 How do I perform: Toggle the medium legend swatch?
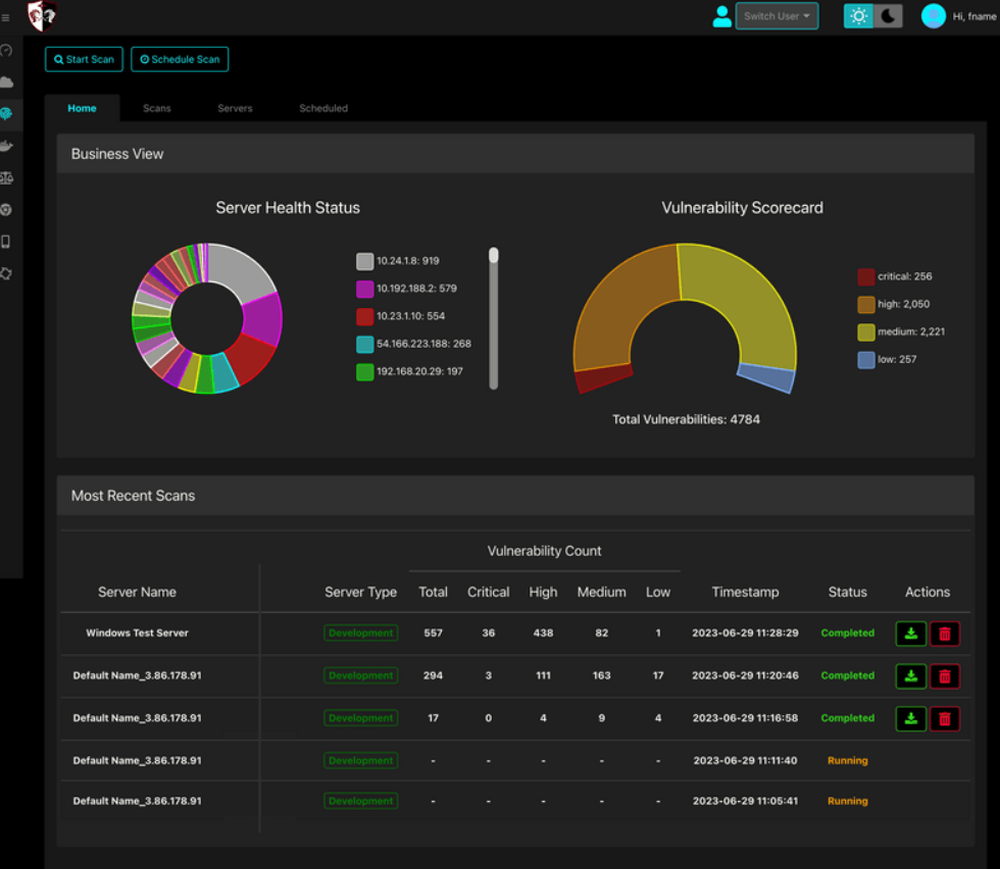click(866, 332)
